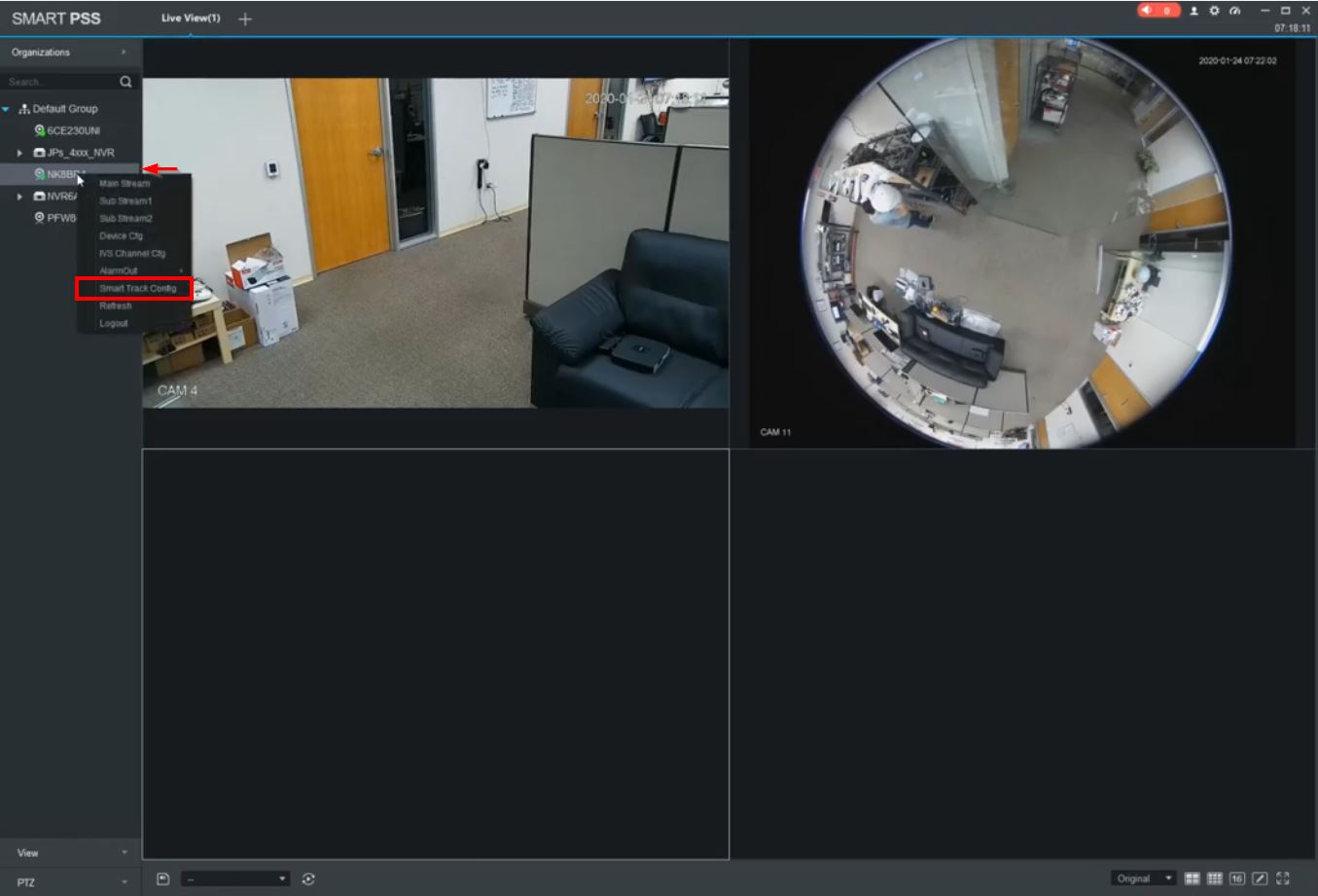The width and height of the screenshot is (1318, 896).
Task: Expand the JPs_4xxx_NVR device node
Action: (x=19, y=153)
